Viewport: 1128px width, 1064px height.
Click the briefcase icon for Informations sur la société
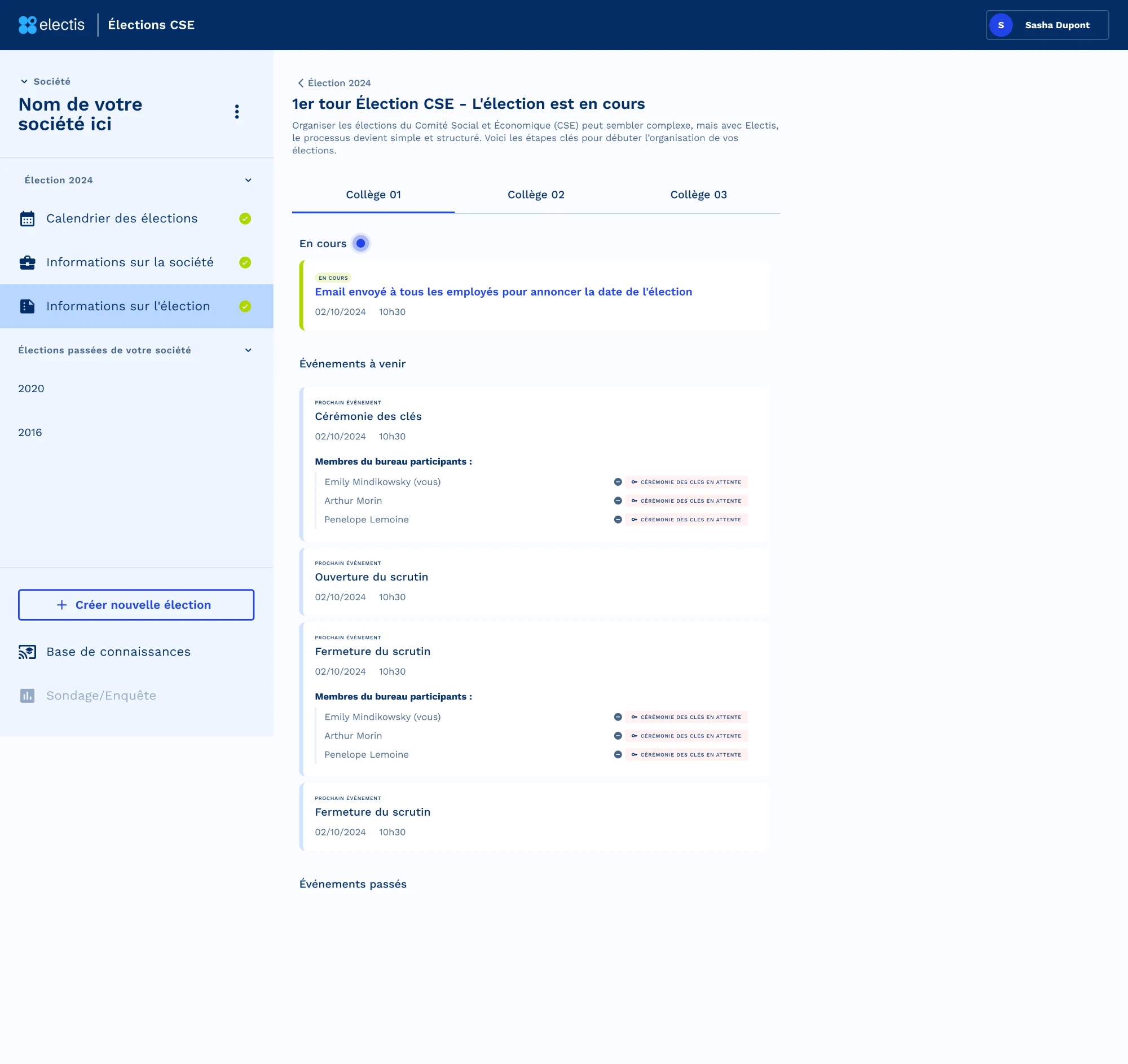[27, 262]
